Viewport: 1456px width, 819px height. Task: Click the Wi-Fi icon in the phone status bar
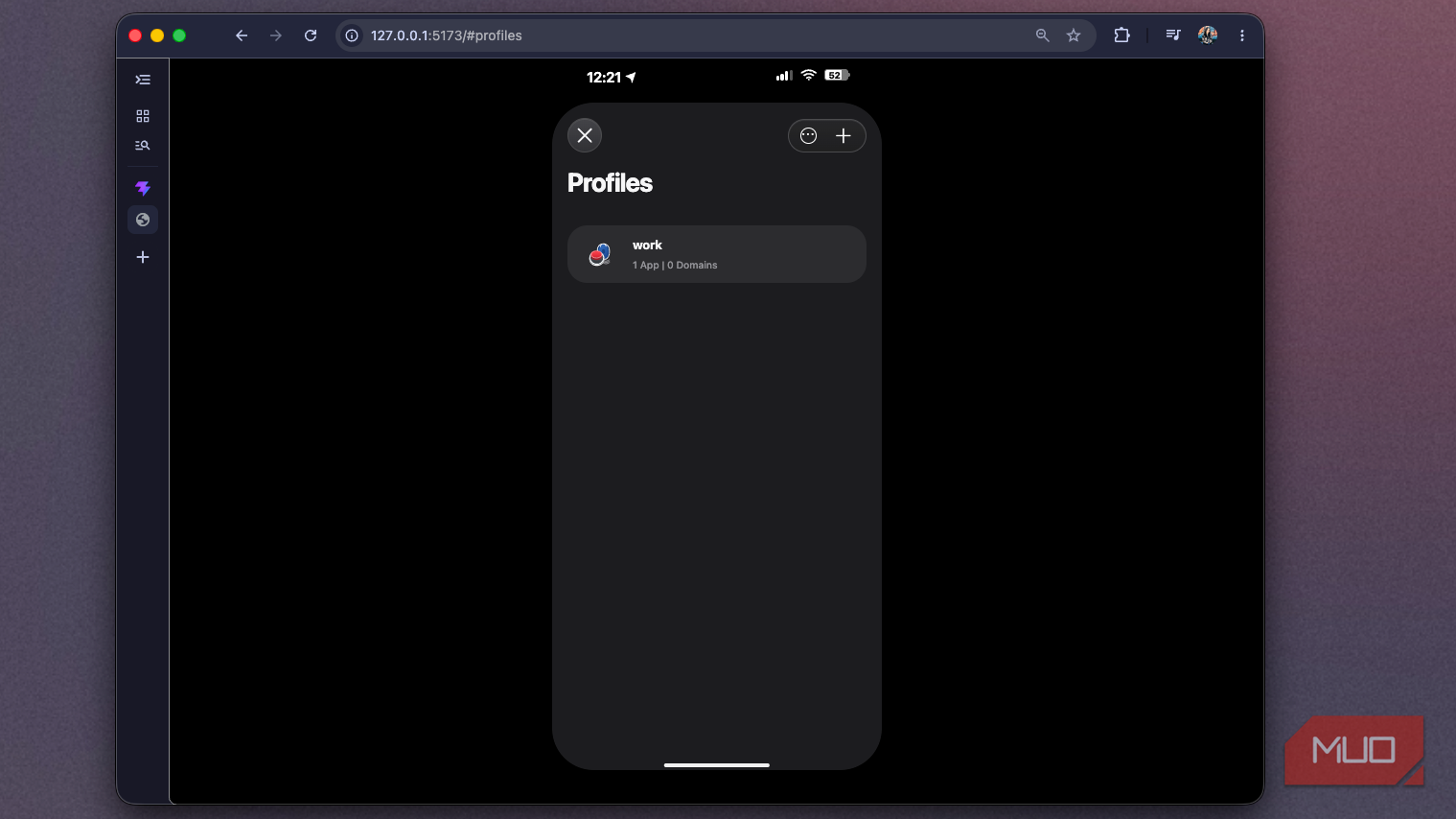[809, 75]
